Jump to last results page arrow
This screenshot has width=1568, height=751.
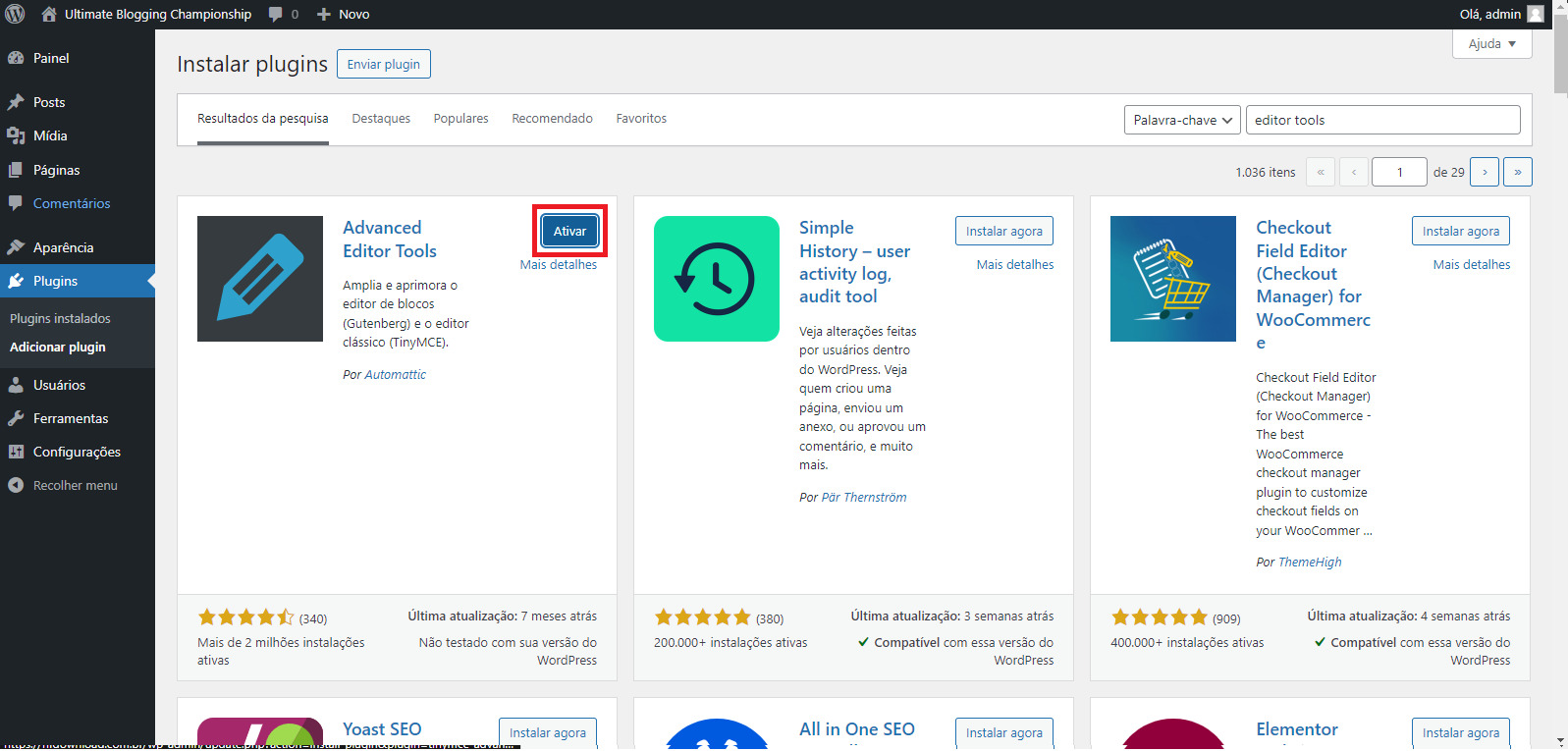[1518, 172]
